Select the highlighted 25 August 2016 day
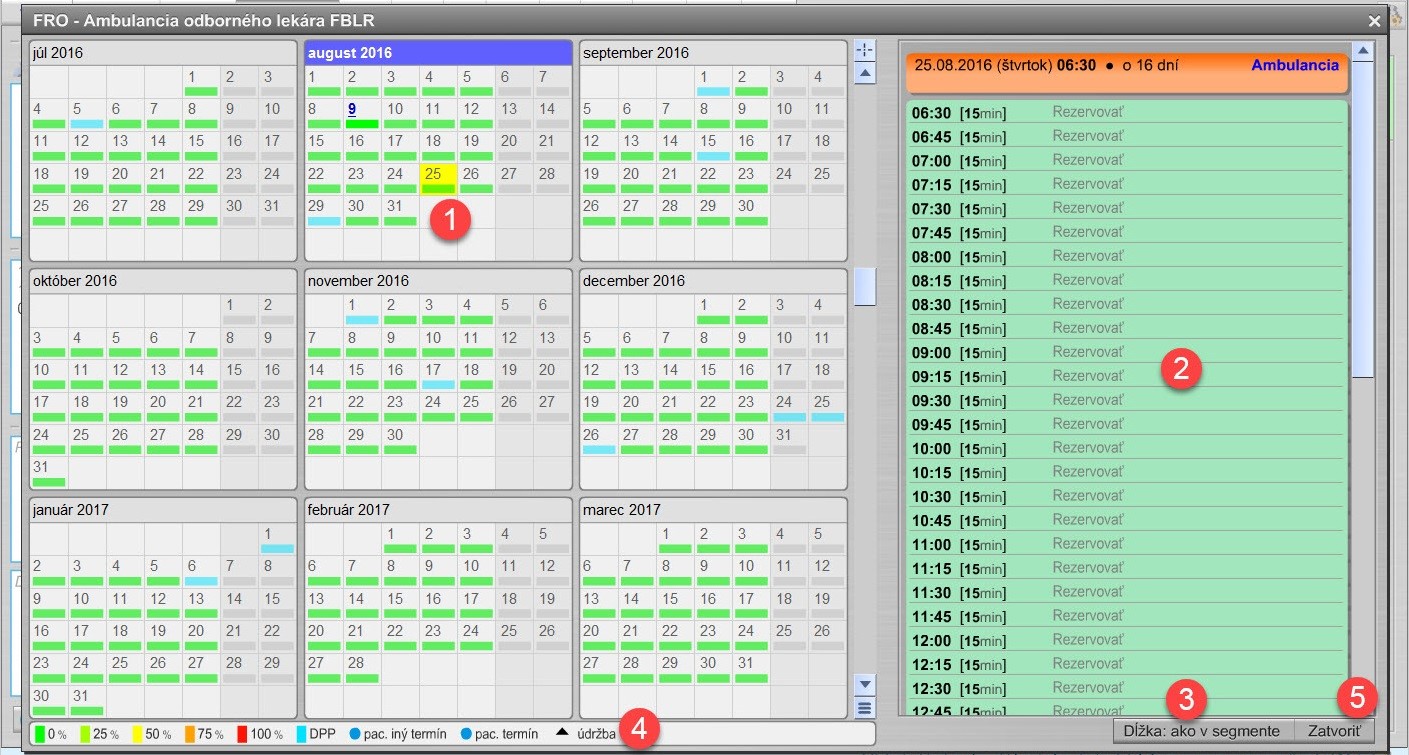 click(x=437, y=178)
